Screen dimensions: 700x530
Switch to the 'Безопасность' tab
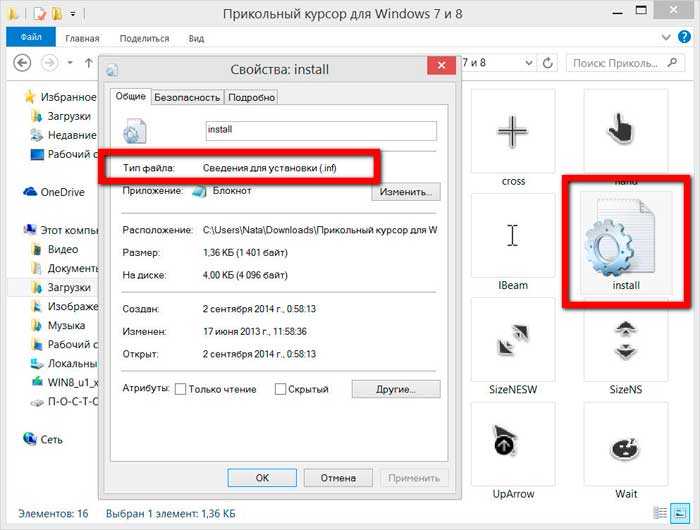[187, 97]
